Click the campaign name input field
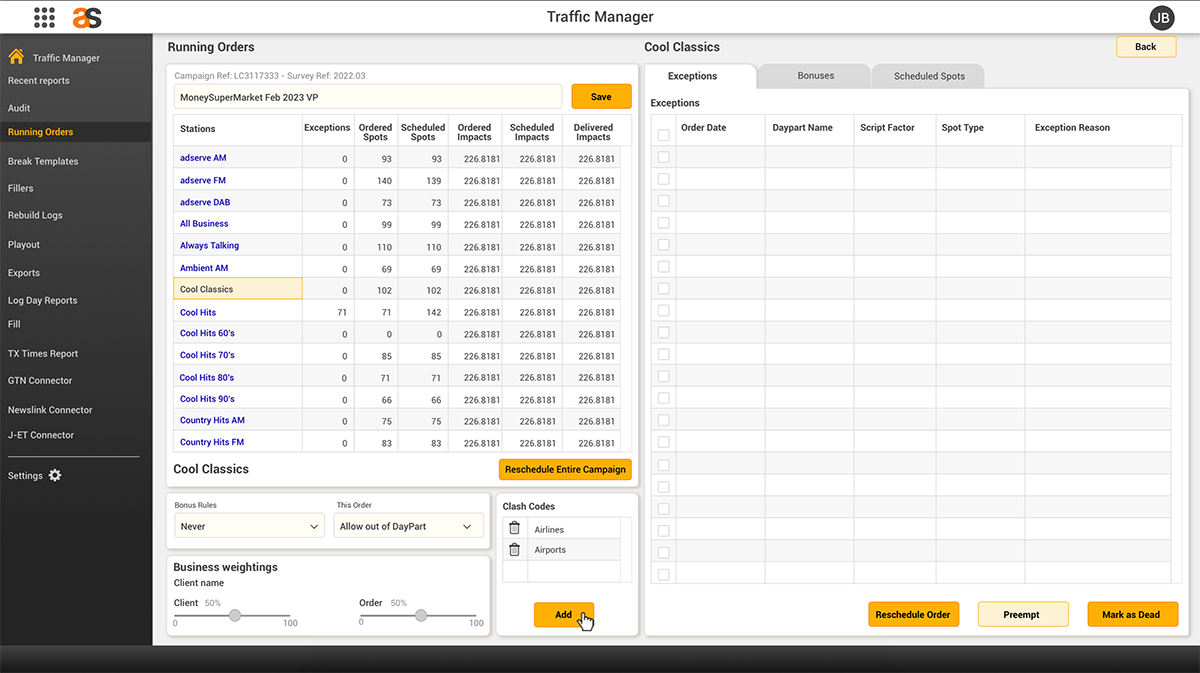This screenshot has width=1200, height=673. point(368,96)
